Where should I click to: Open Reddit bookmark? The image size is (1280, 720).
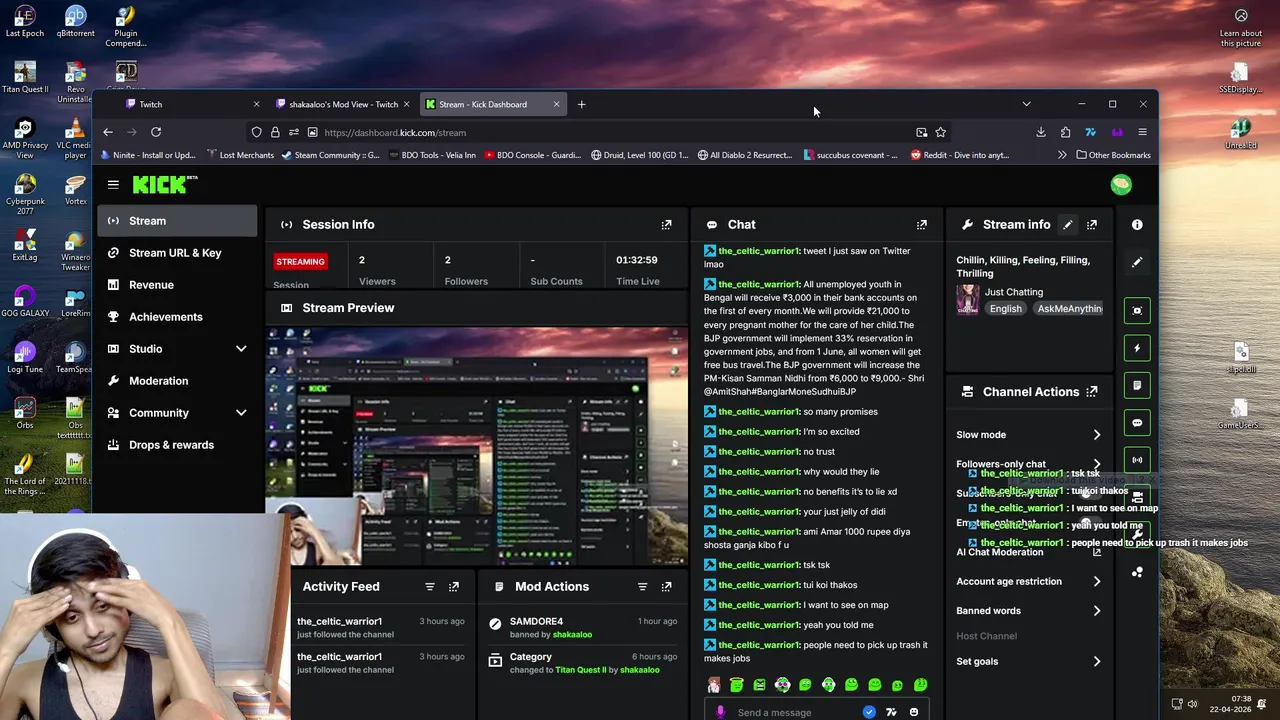tap(959, 155)
